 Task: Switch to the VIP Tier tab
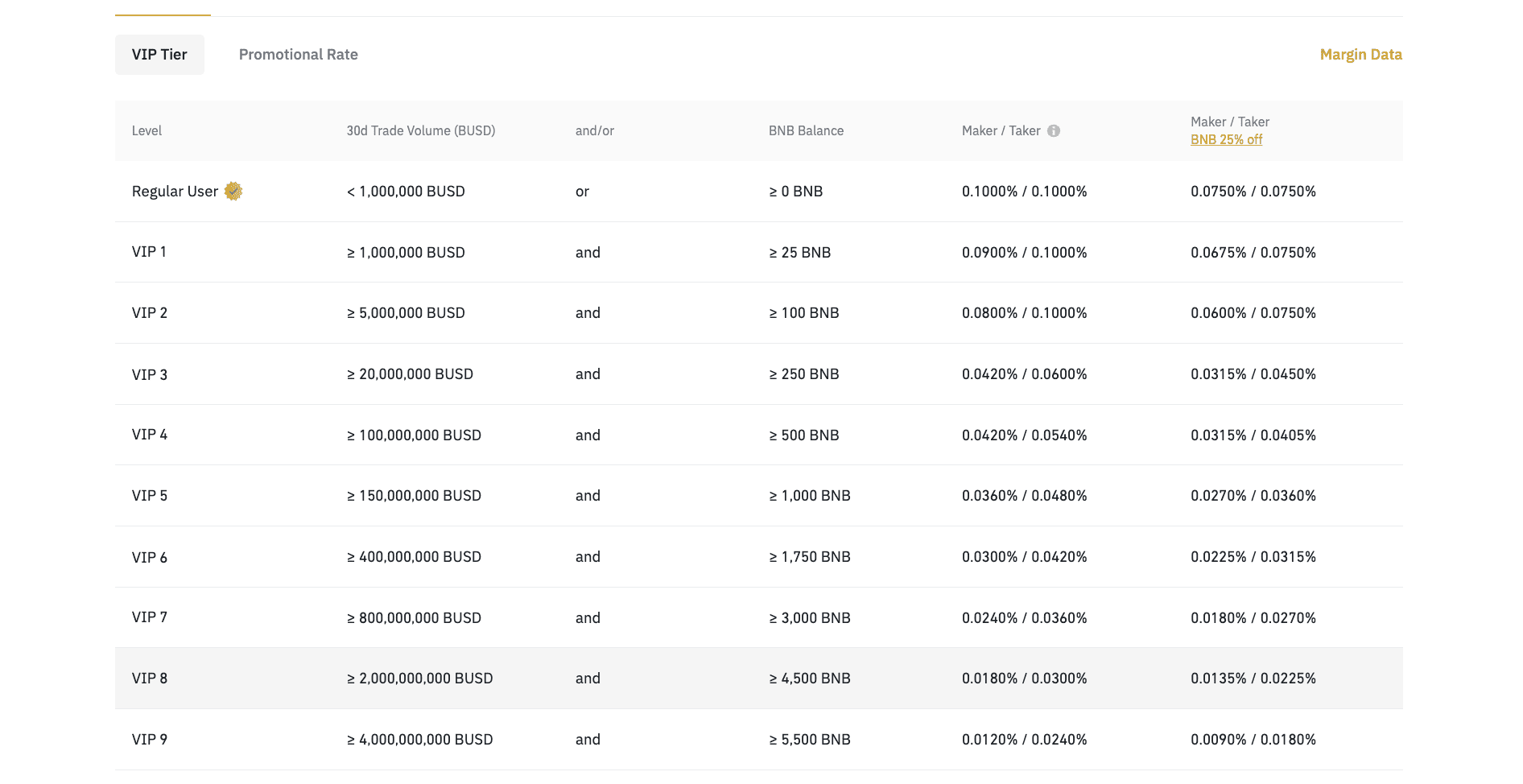coord(159,55)
